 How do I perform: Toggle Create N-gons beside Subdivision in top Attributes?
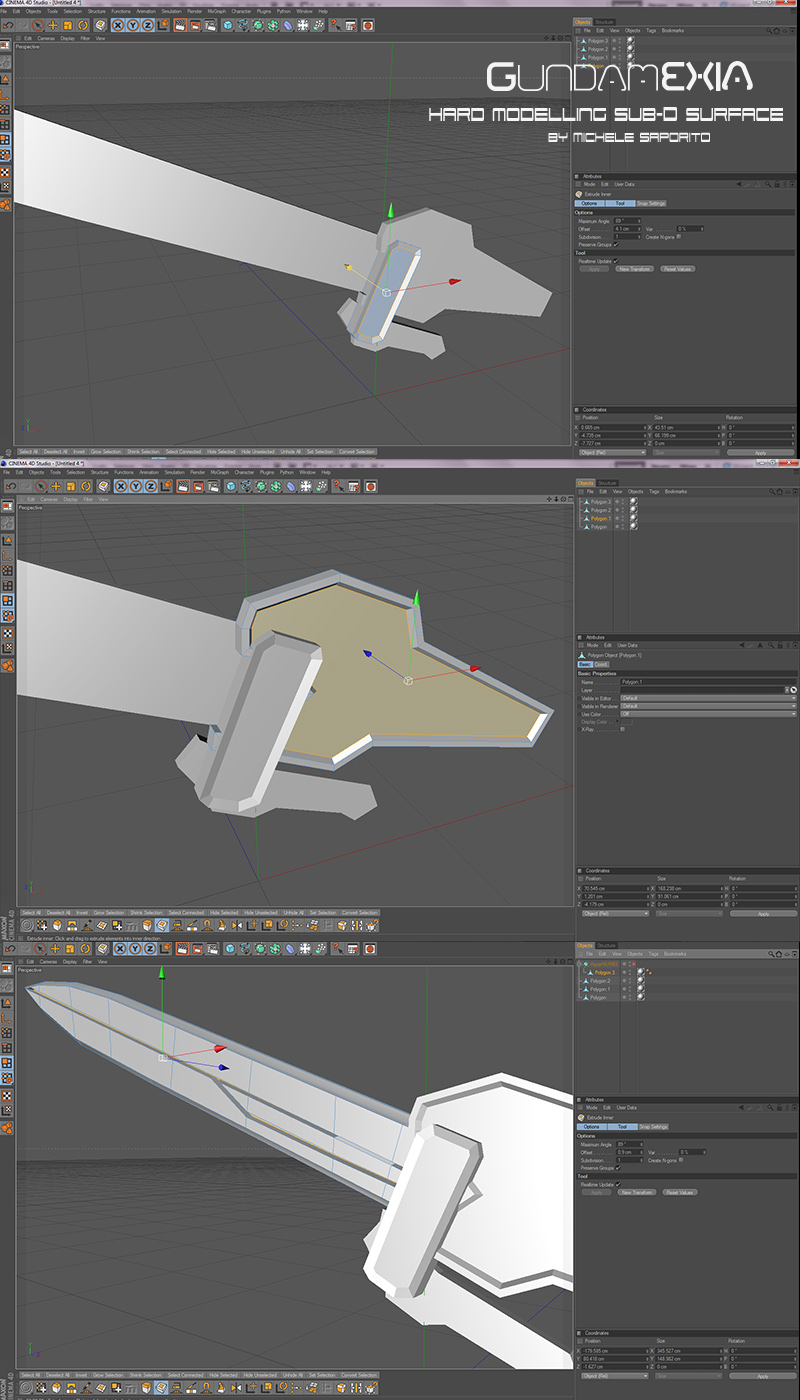tap(679, 237)
